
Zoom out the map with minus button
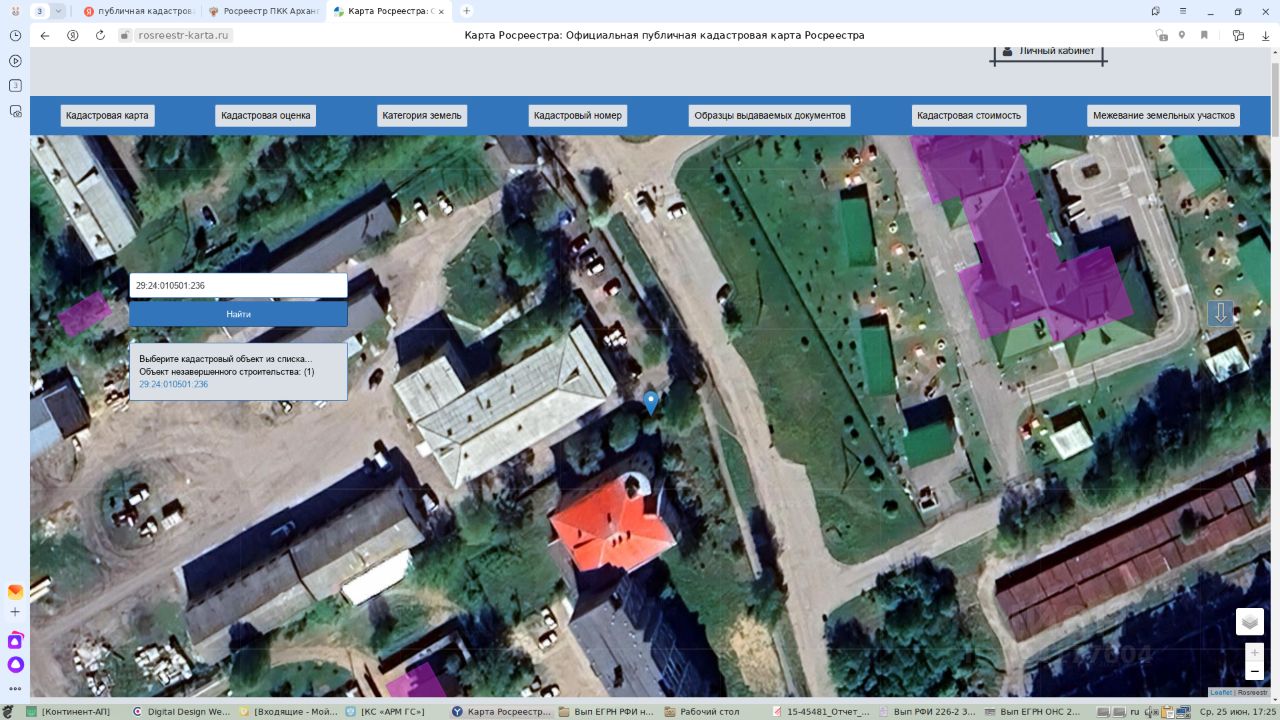[x=1255, y=671]
